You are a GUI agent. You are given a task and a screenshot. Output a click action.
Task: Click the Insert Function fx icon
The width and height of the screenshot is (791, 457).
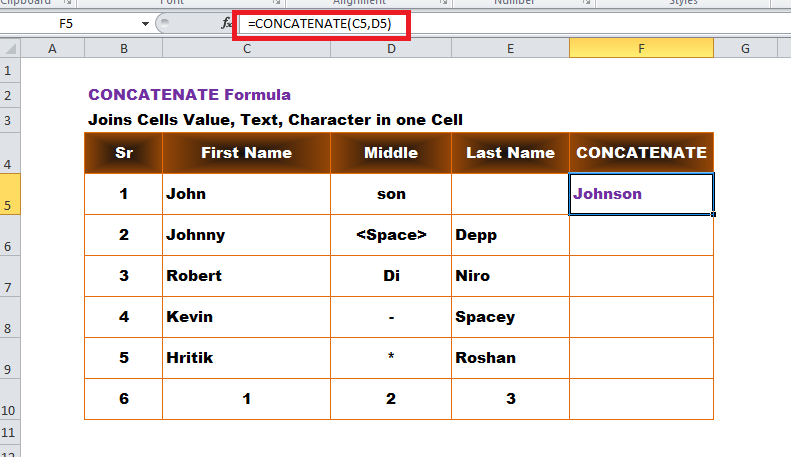point(227,23)
